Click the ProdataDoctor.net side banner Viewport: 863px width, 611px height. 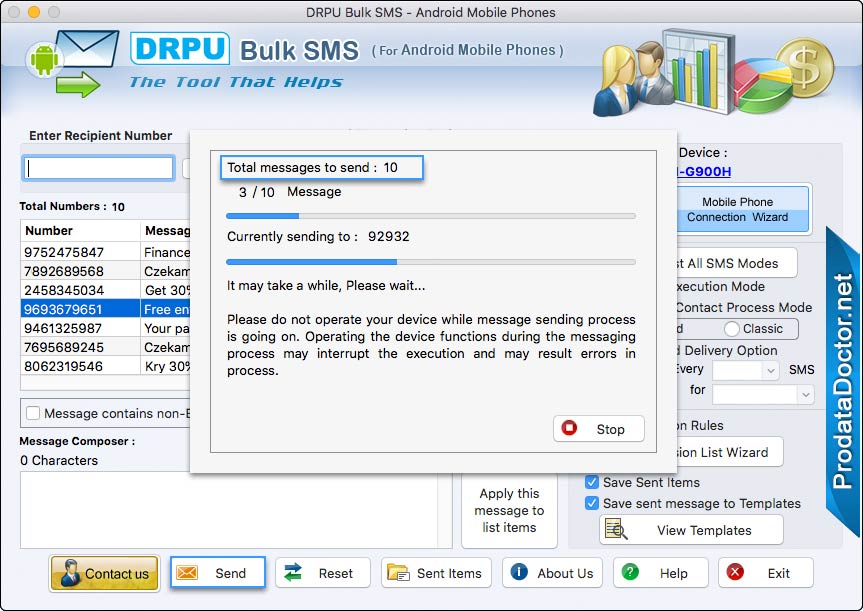coord(843,381)
